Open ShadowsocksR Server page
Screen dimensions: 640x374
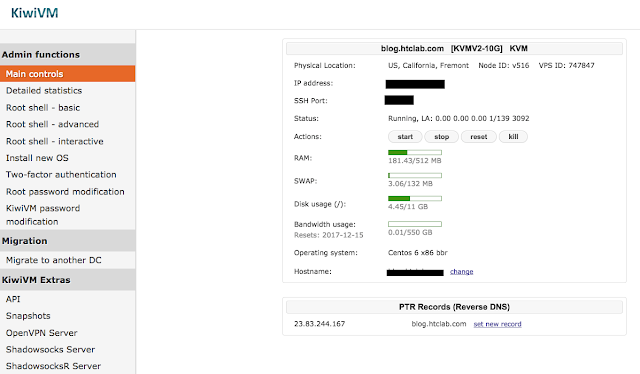tap(53, 366)
